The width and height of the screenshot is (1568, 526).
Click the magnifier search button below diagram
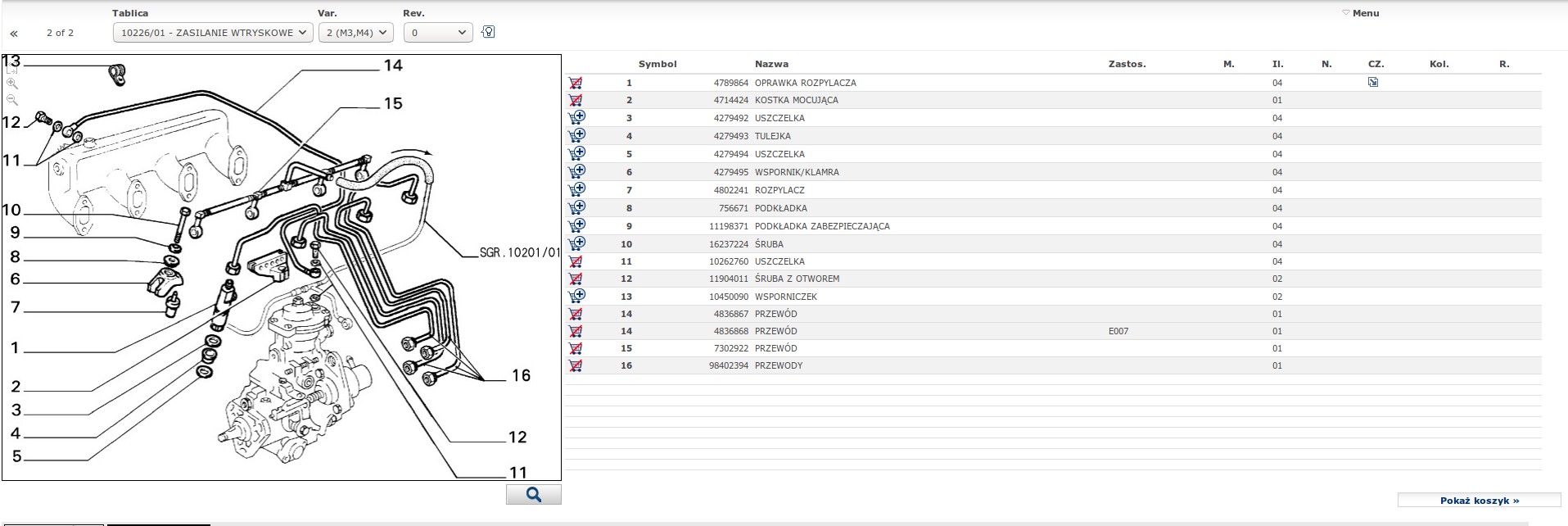point(533,495)
